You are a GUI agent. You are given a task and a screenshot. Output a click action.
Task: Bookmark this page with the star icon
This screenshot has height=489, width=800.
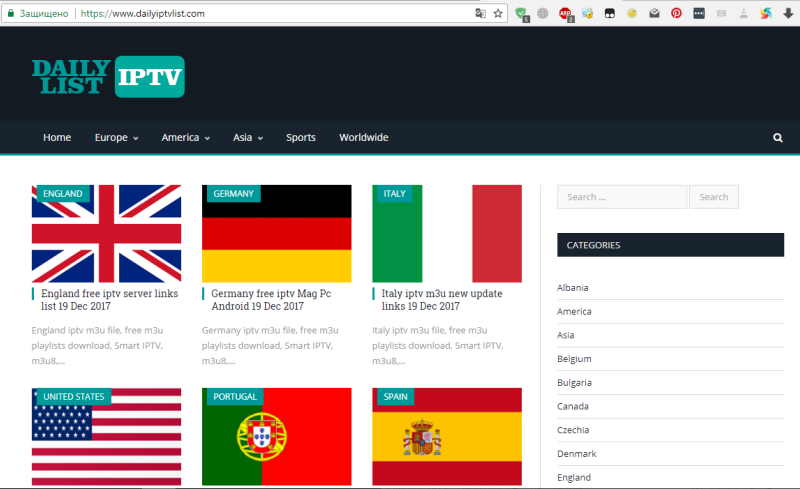498,14
